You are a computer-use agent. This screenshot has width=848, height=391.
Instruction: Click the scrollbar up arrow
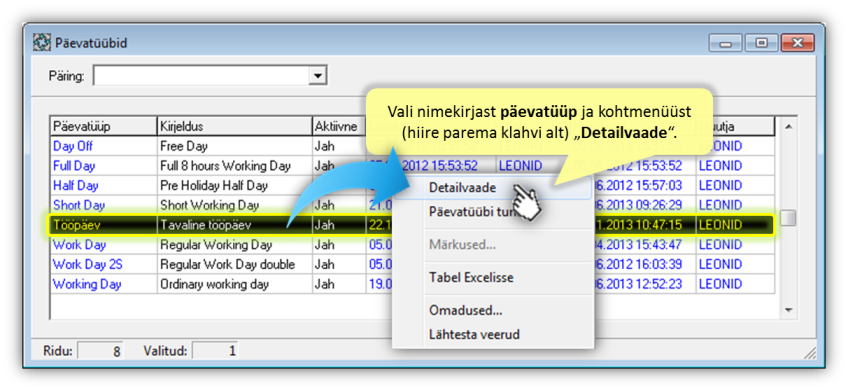tap(788, 127)
